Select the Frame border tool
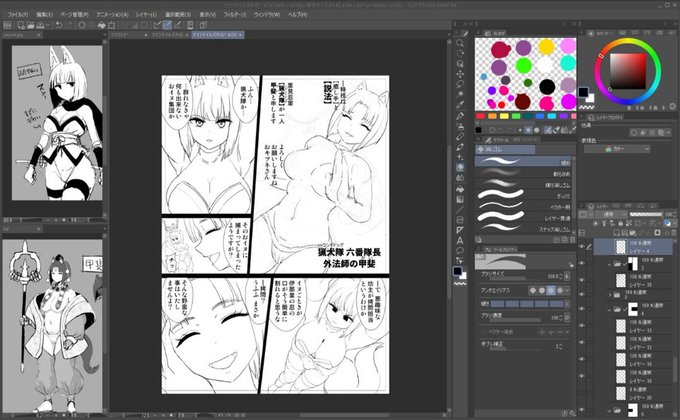This screenshot has width=680, height=420. 460,220
